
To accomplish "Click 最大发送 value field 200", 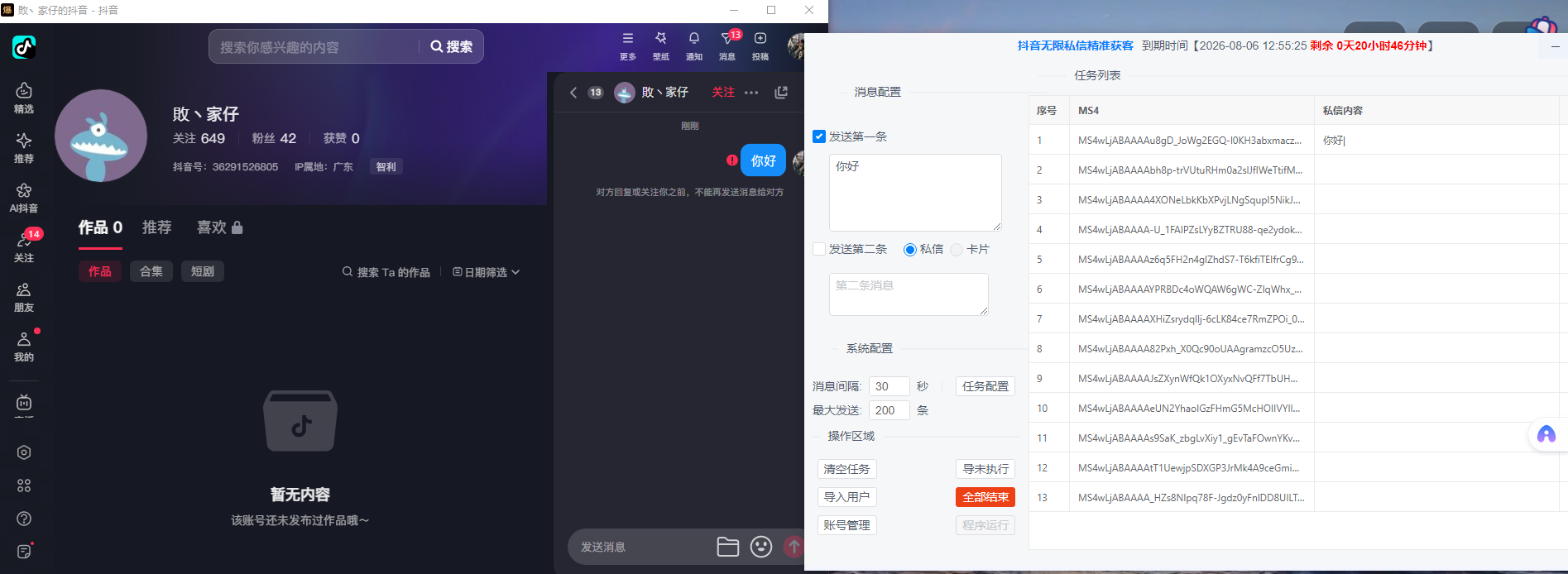I will coord(889,410).
